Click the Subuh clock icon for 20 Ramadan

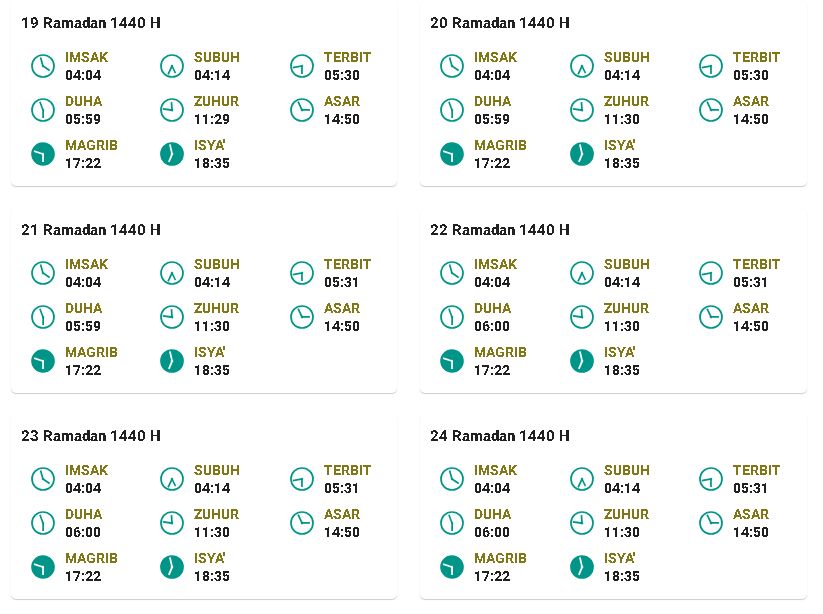pyautogui.click(x=582, y=66)
